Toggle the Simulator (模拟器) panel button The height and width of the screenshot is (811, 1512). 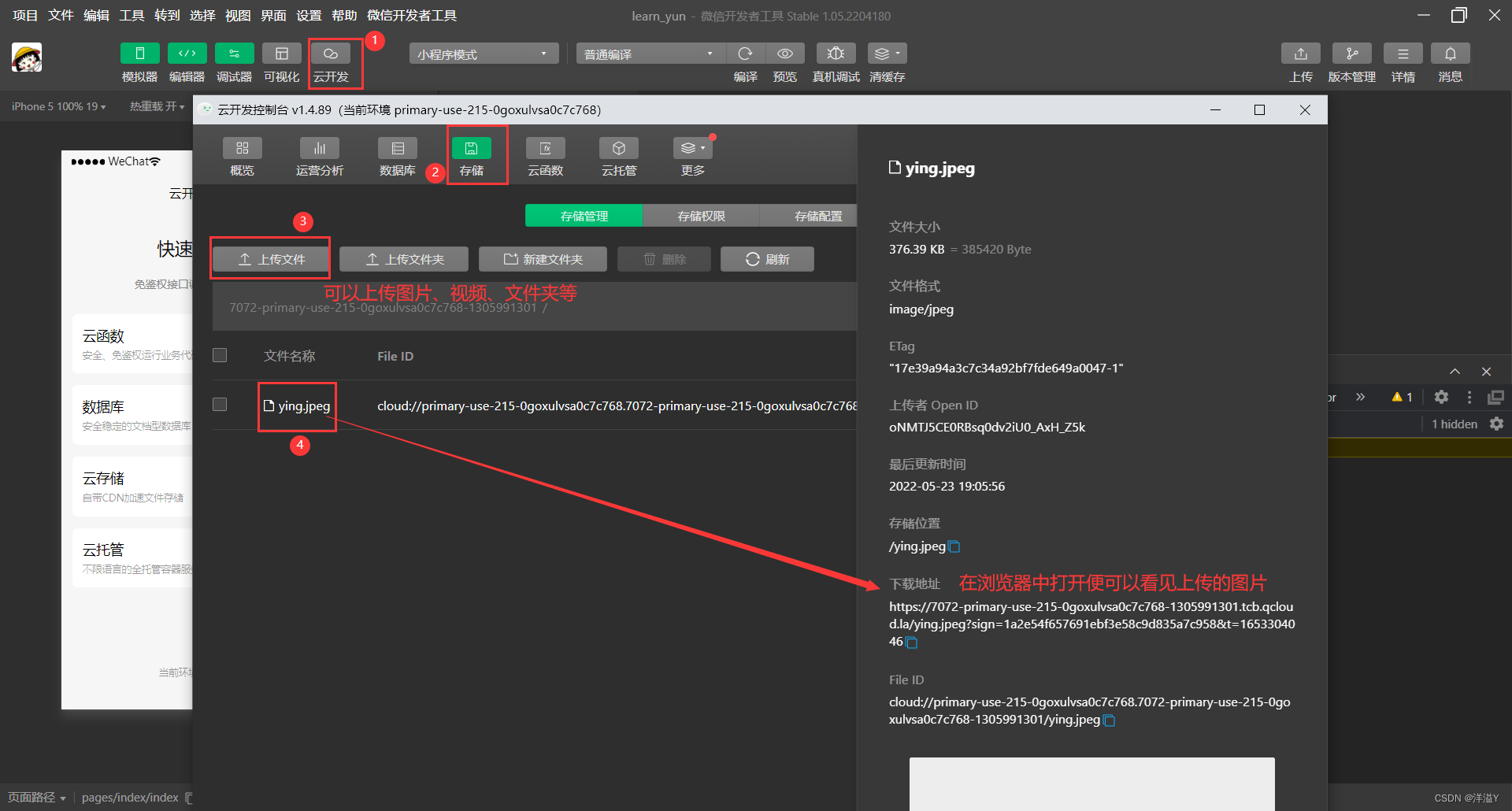click(x=139, y=54)
